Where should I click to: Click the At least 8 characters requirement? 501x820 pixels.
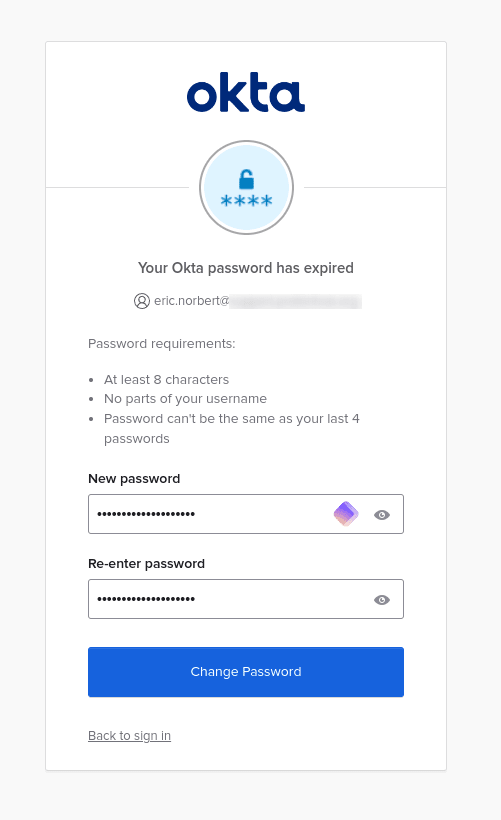point(166,380)
